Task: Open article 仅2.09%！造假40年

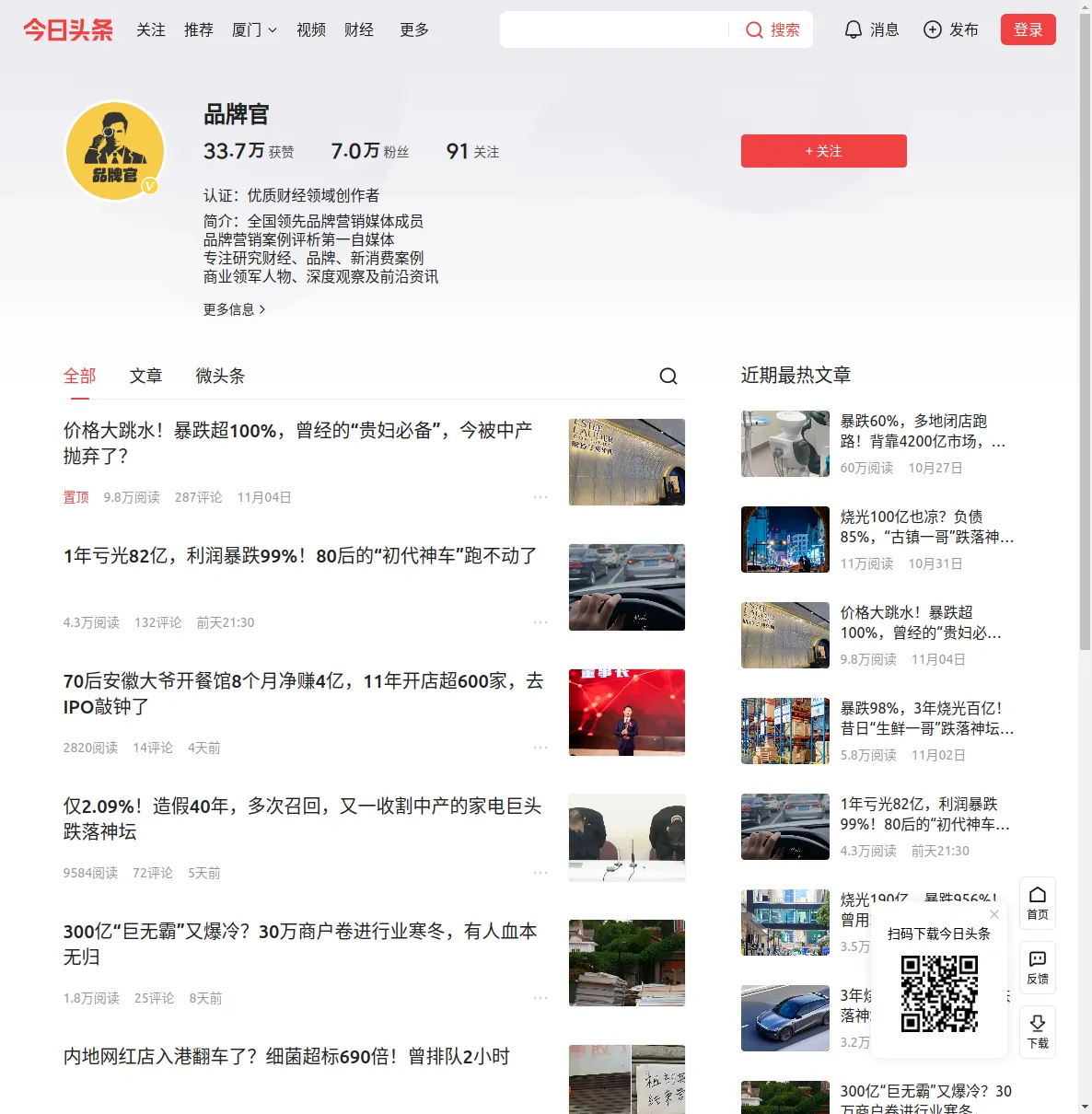Action: pyautogui.click(x=302, y=818)
